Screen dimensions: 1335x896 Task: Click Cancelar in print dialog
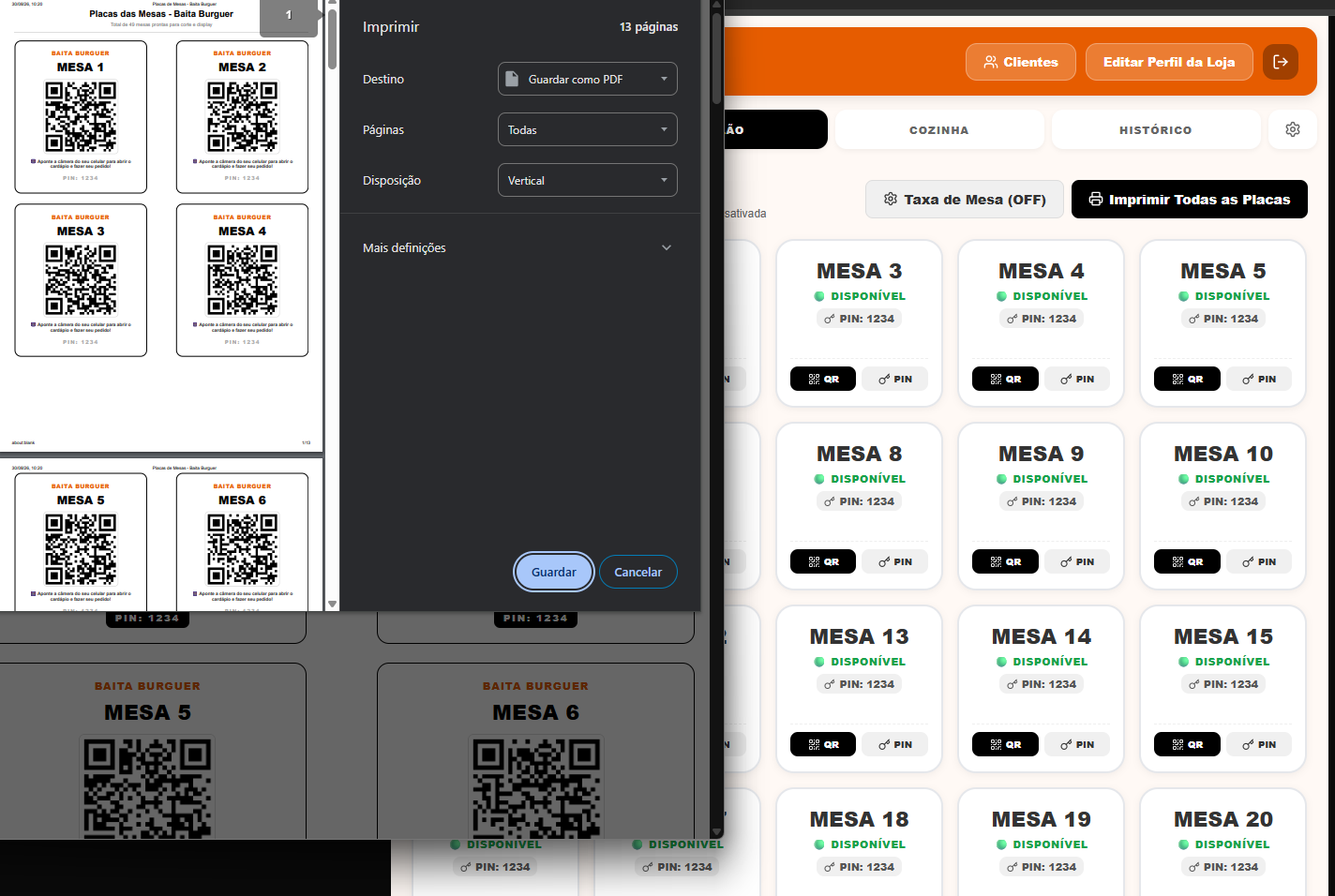click(638, 572)
